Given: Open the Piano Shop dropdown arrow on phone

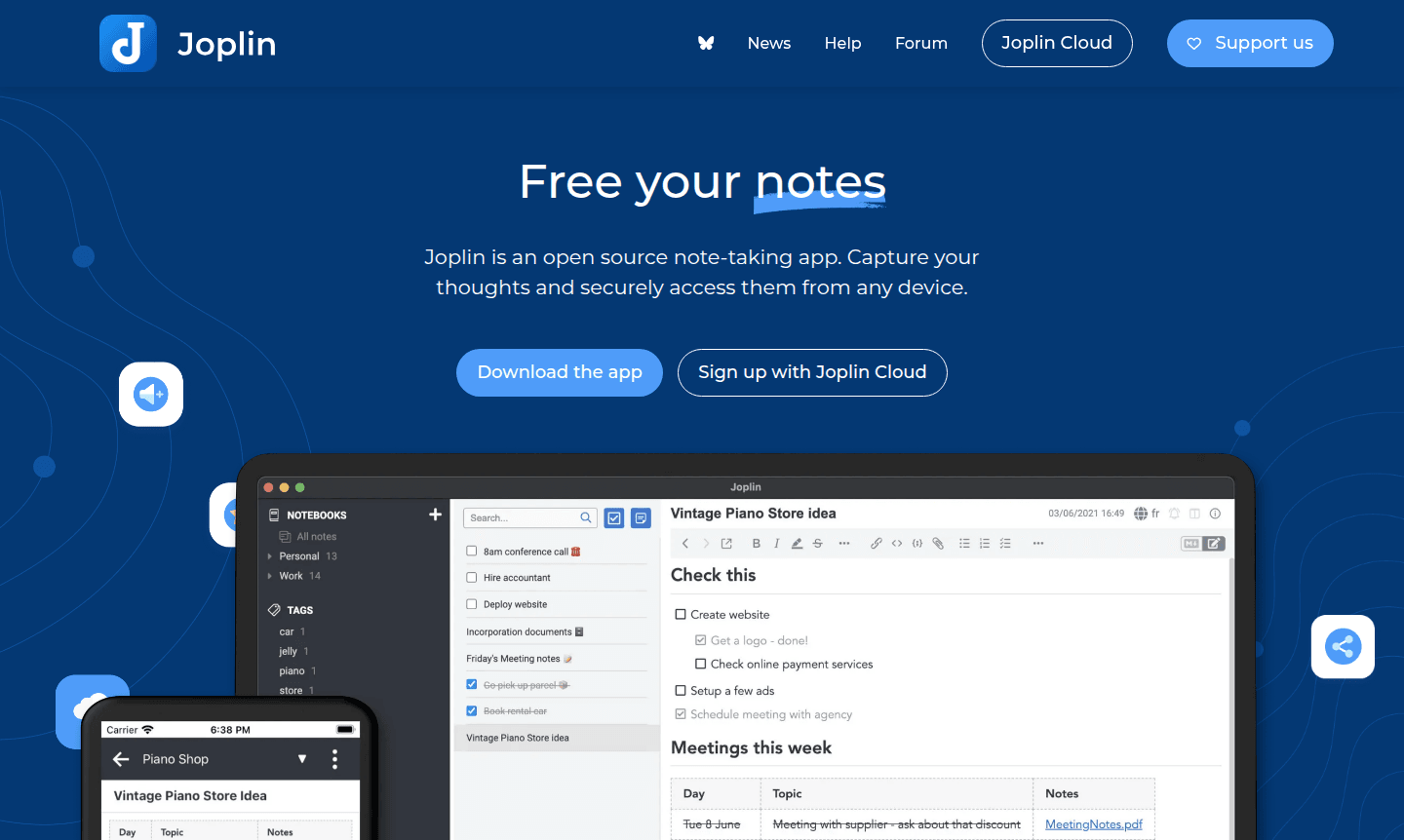Looking at the screenshot, I should (302, 759).
